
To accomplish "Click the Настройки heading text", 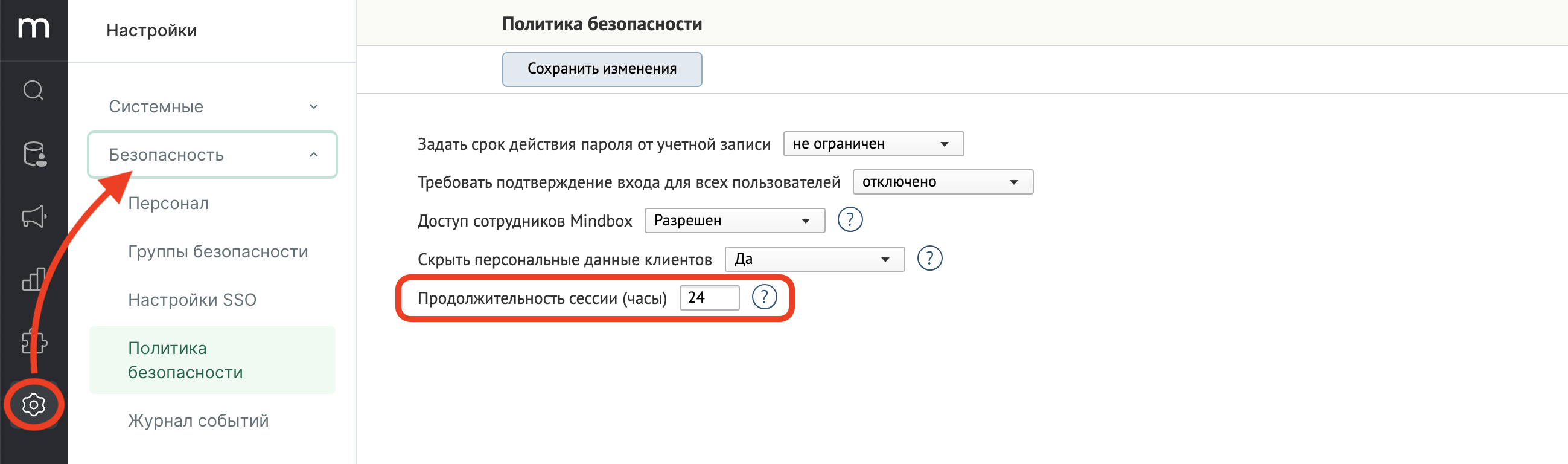I will click(x=151, y=30).
